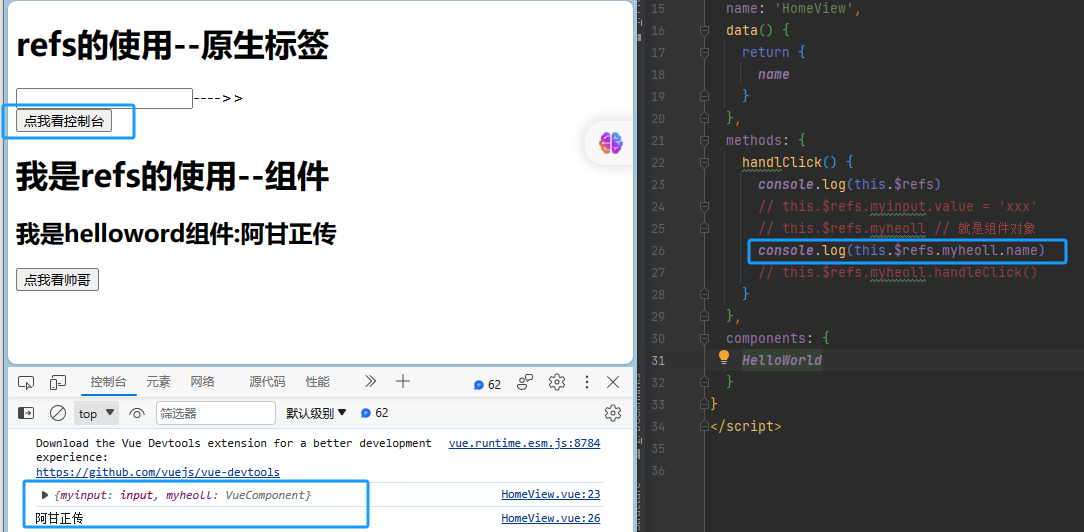
Task: Click the 62 issues badge in console toolbar
Action: 374,413
